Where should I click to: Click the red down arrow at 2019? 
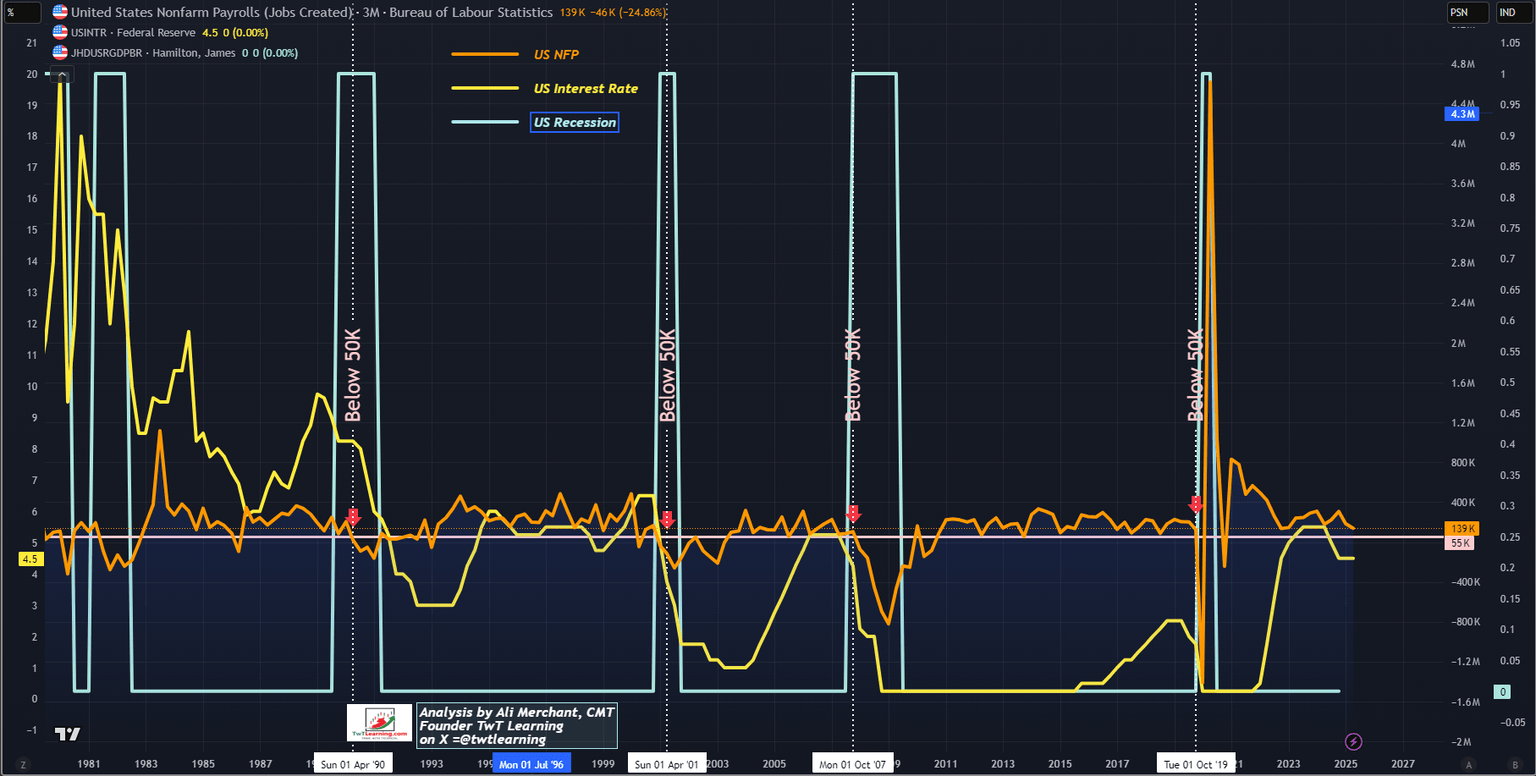[1195, 504]
